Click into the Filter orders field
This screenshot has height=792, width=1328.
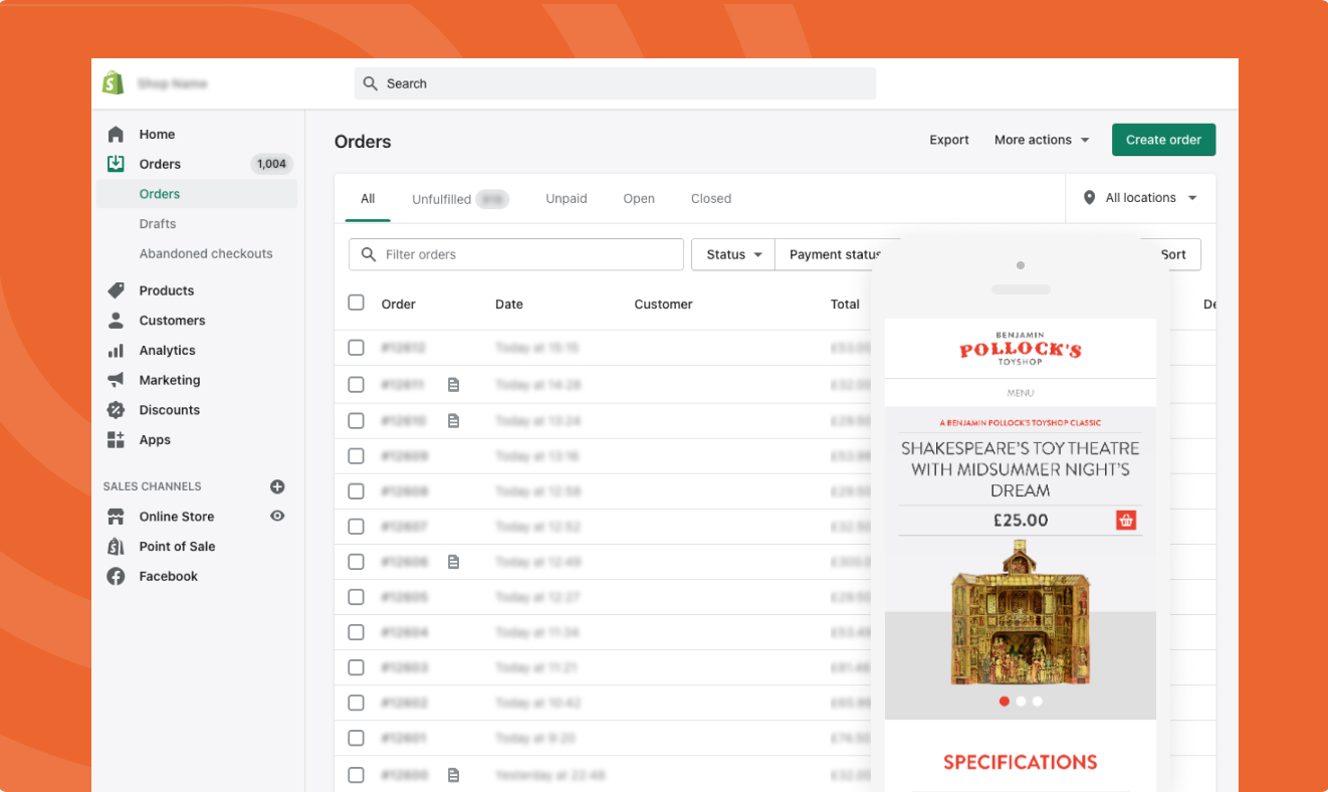(x=530, y=254)
